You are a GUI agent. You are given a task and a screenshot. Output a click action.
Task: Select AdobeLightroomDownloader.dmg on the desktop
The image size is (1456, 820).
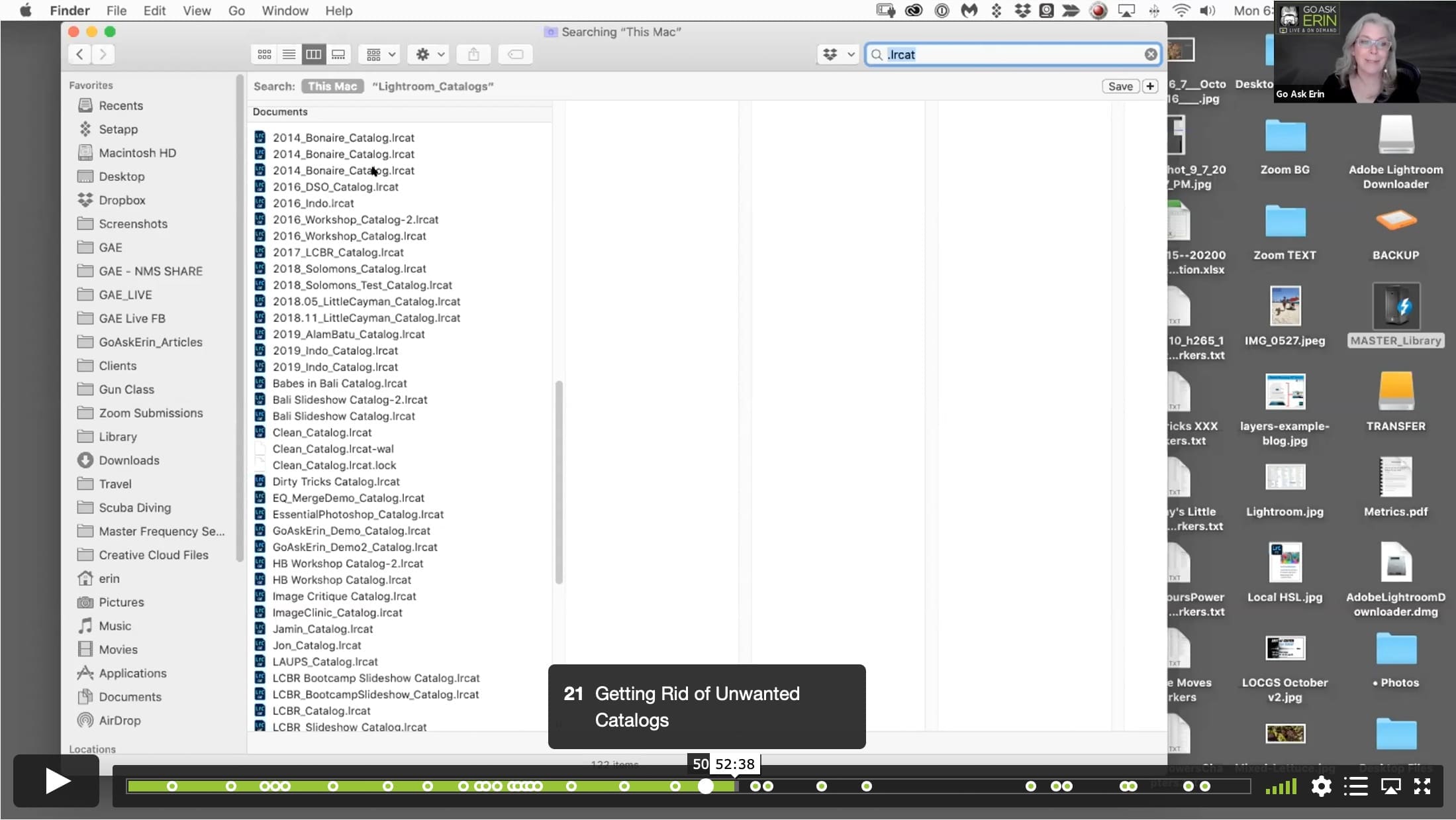click(x=1396, y=580)
